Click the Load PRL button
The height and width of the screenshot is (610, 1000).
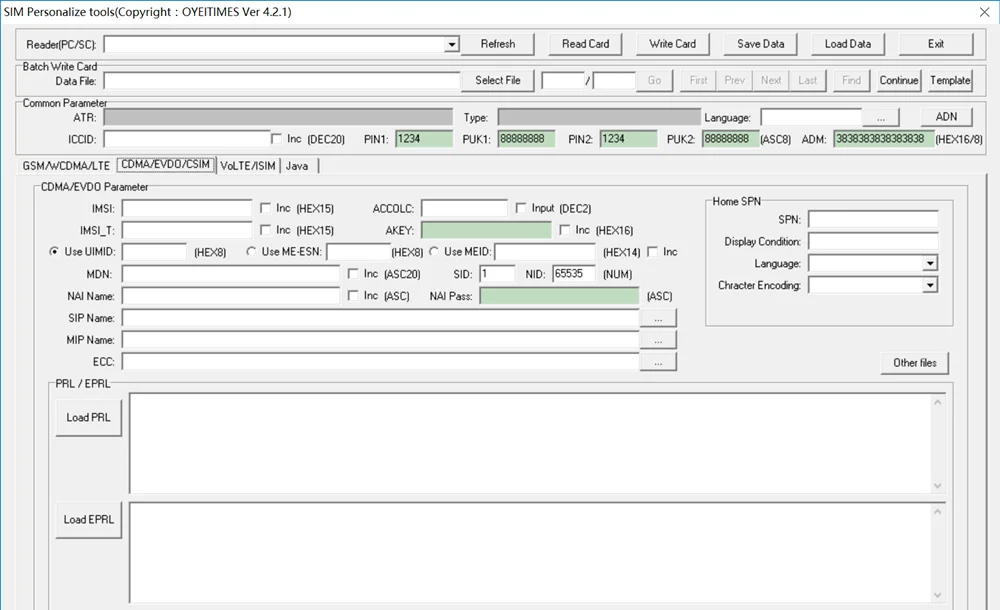89,418
